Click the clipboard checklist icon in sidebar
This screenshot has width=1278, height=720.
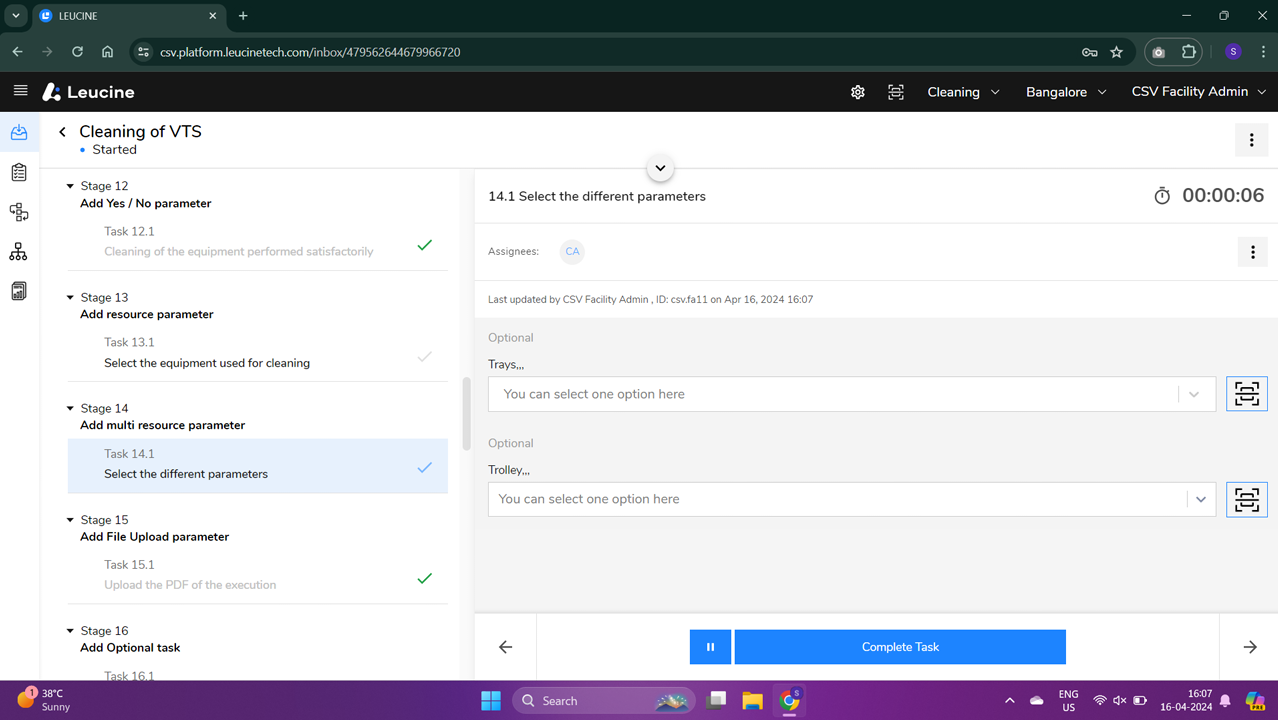coord(19,172)
